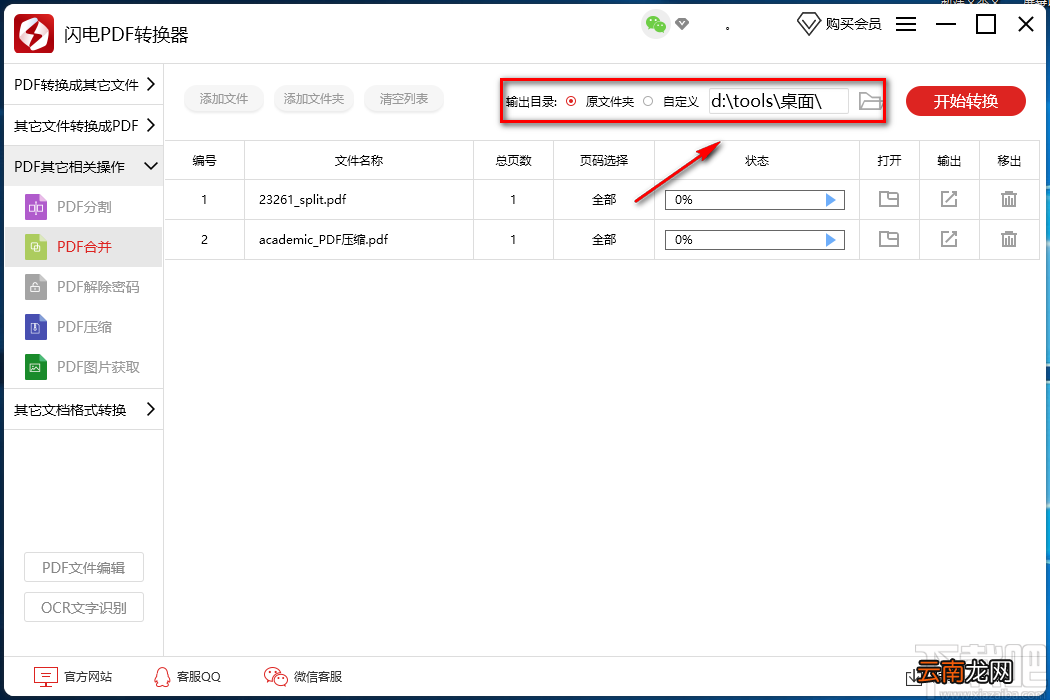Screen dimensions: 1050x700
Task: Click the 购买会员 link
Action: pyautogui.click(x=853, y=24)
